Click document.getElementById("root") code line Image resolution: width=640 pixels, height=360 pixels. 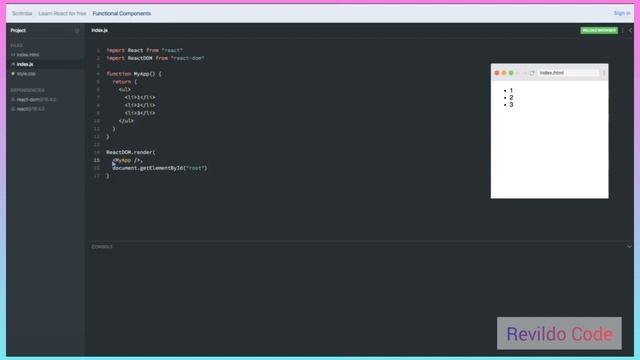[x=160, y=168]
